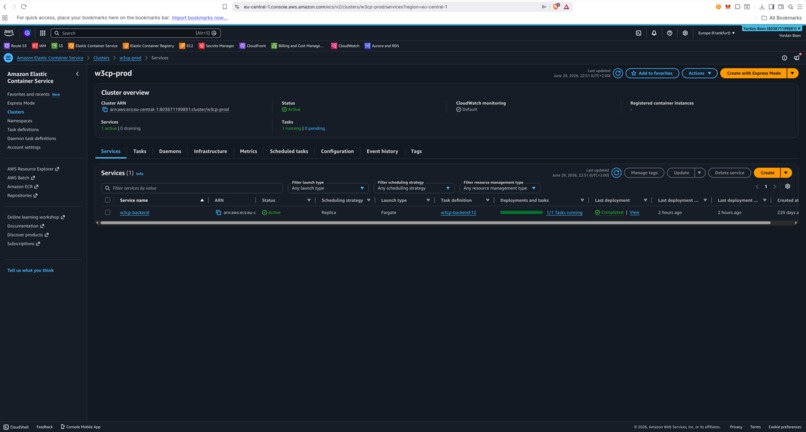
Task: Open the IAM shortcut
Action: [x=39, y=46]
